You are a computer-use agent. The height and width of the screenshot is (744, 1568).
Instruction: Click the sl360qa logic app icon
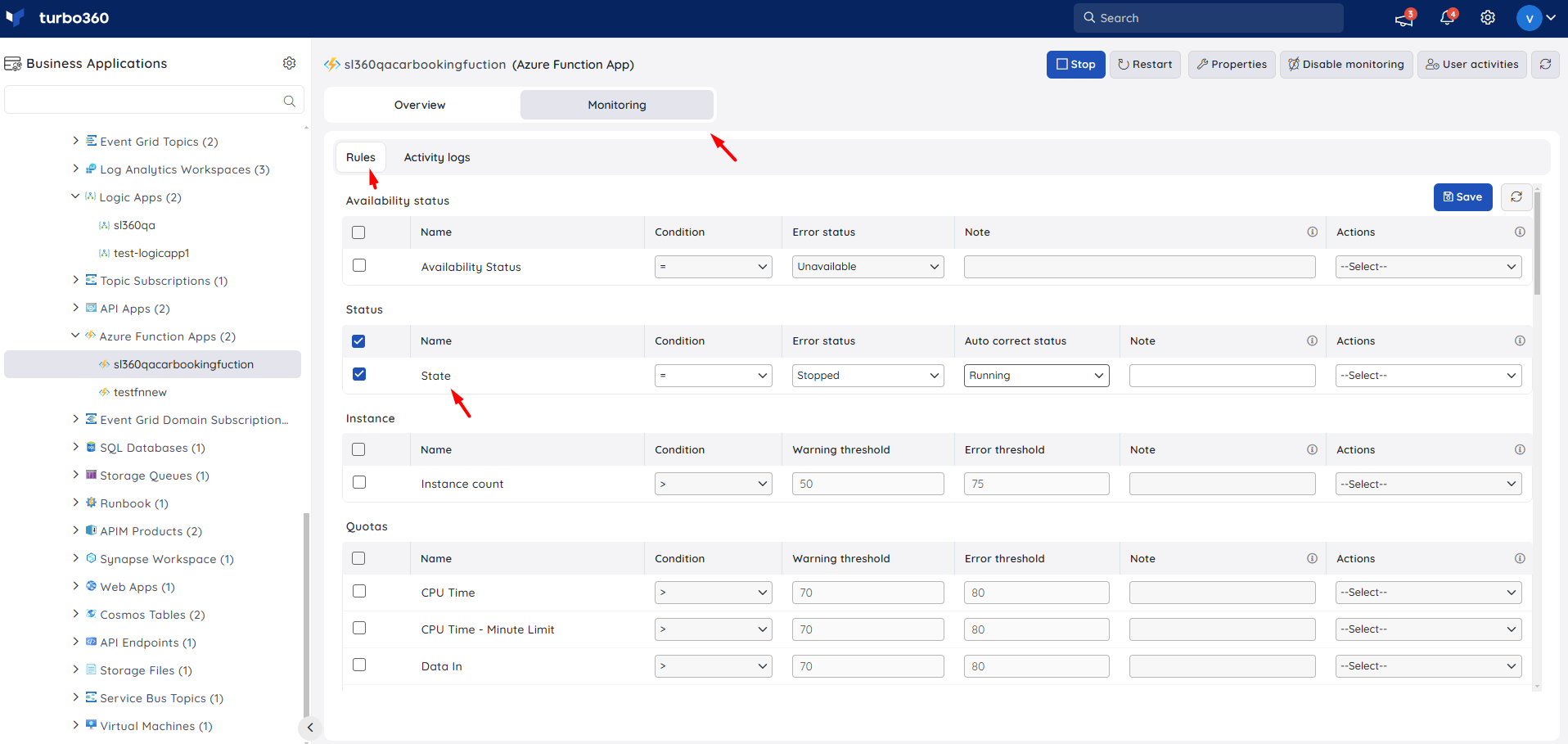tap(104, 225)
